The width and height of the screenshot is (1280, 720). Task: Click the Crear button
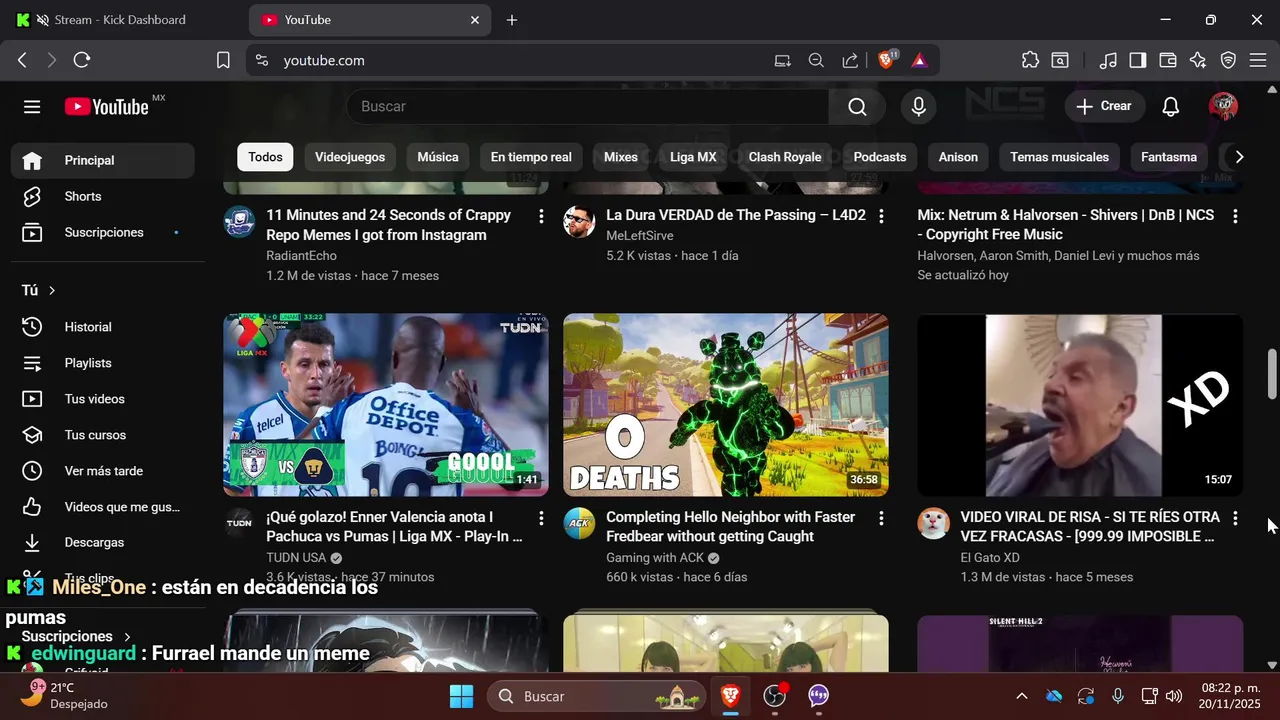click(x=1104, y=106)
